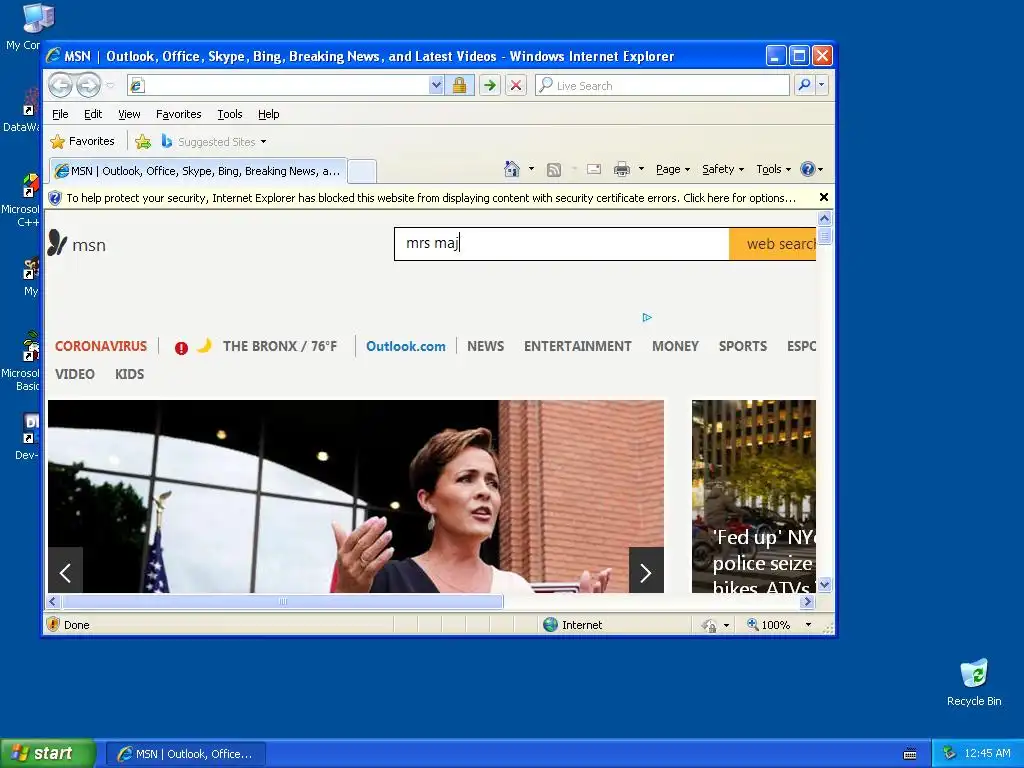Click the Back navigation arrow button
Image resolution: width=1024 pixels, height=768 pixels.
coord(60,85)
